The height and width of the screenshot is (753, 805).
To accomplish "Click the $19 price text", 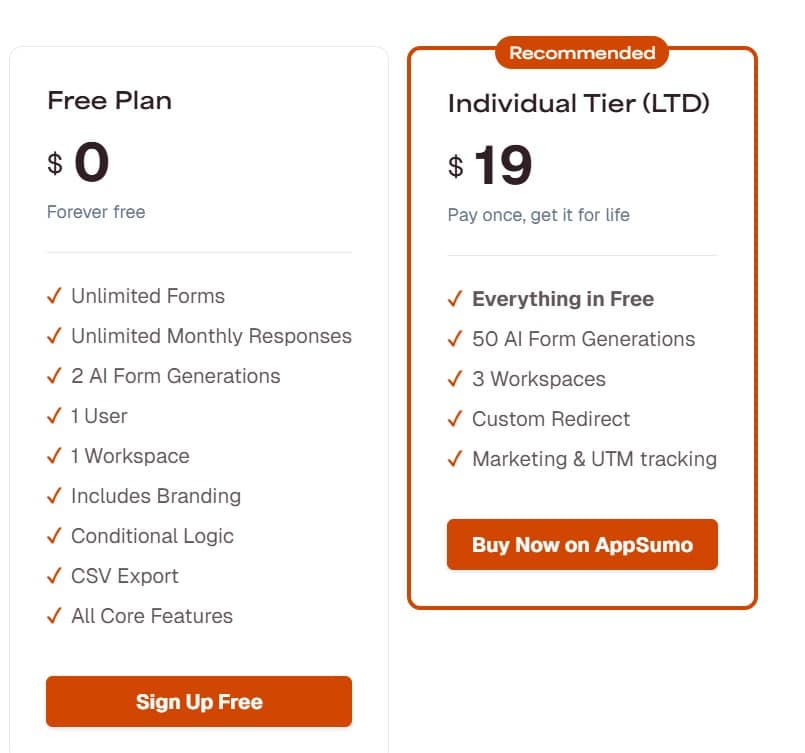I will 491,166.
